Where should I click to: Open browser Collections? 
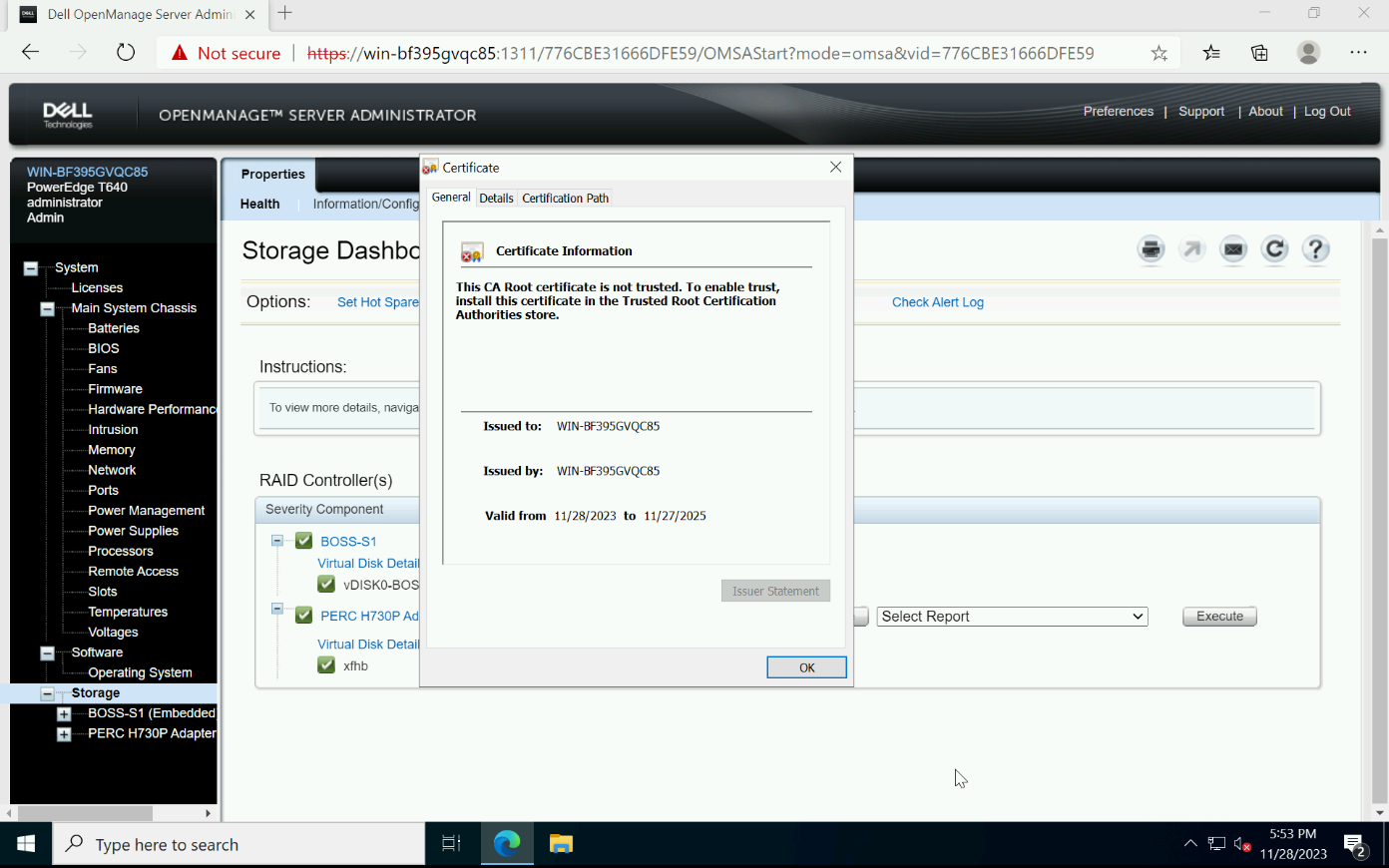coord(1259,53)
